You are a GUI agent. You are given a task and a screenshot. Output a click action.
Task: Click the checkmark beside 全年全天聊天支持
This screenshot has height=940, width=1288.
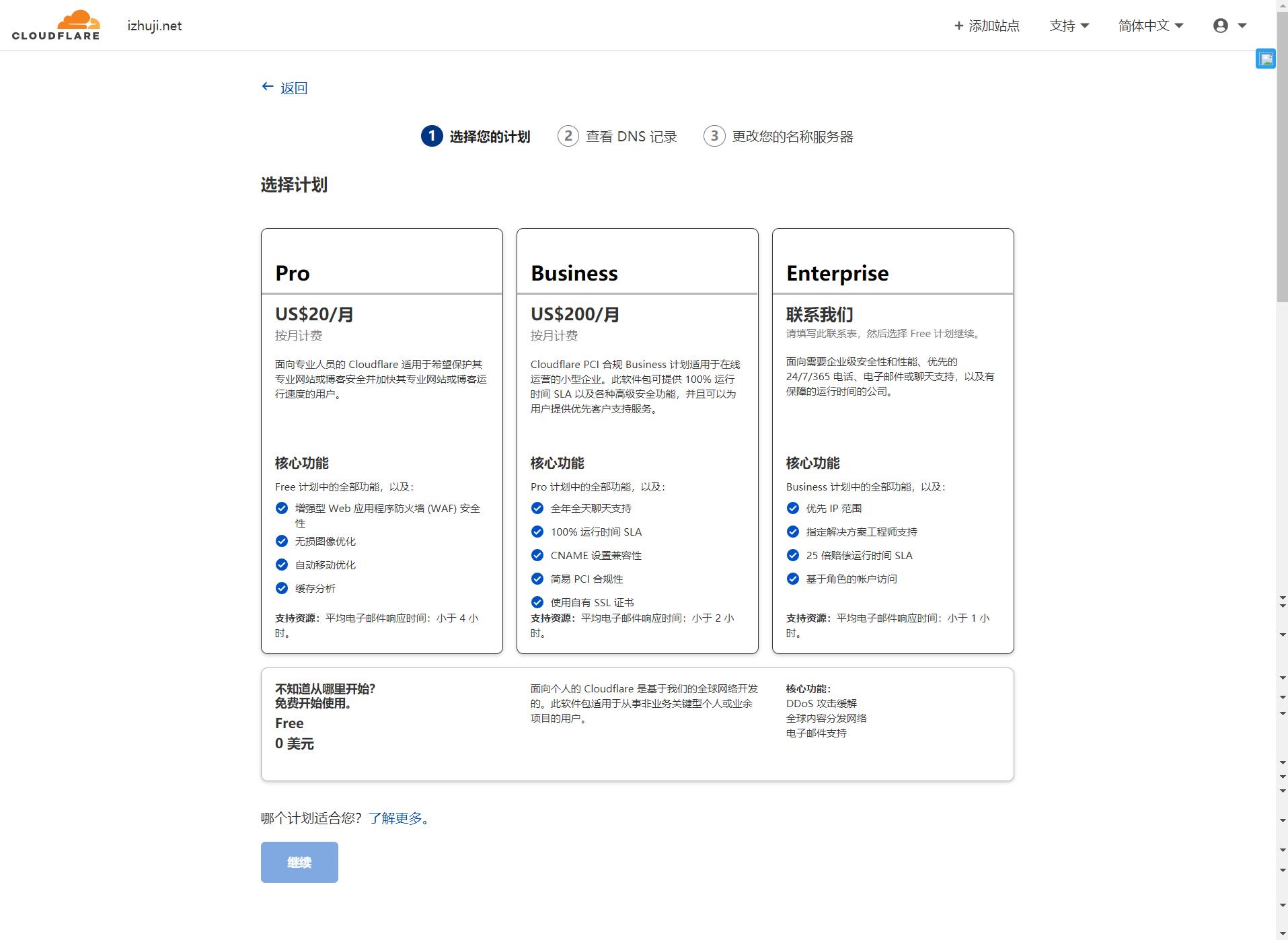pyautogui.click(x=537, y=508)
